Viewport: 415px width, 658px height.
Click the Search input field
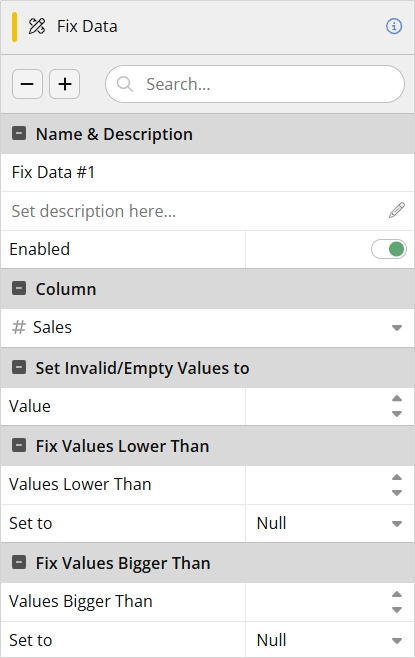(255, 84)
